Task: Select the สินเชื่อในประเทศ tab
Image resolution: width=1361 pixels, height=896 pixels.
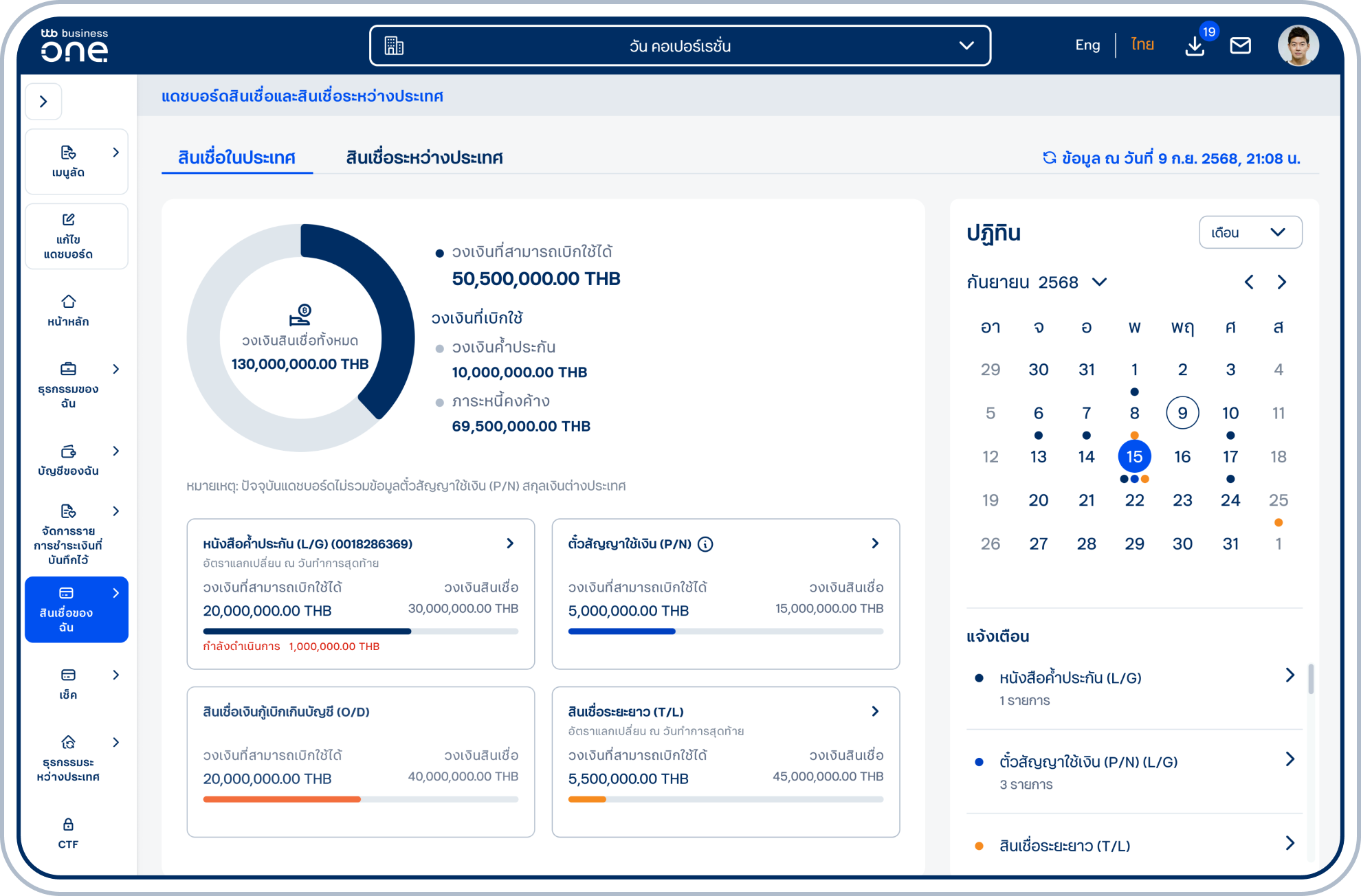Action: click(236, 158)
